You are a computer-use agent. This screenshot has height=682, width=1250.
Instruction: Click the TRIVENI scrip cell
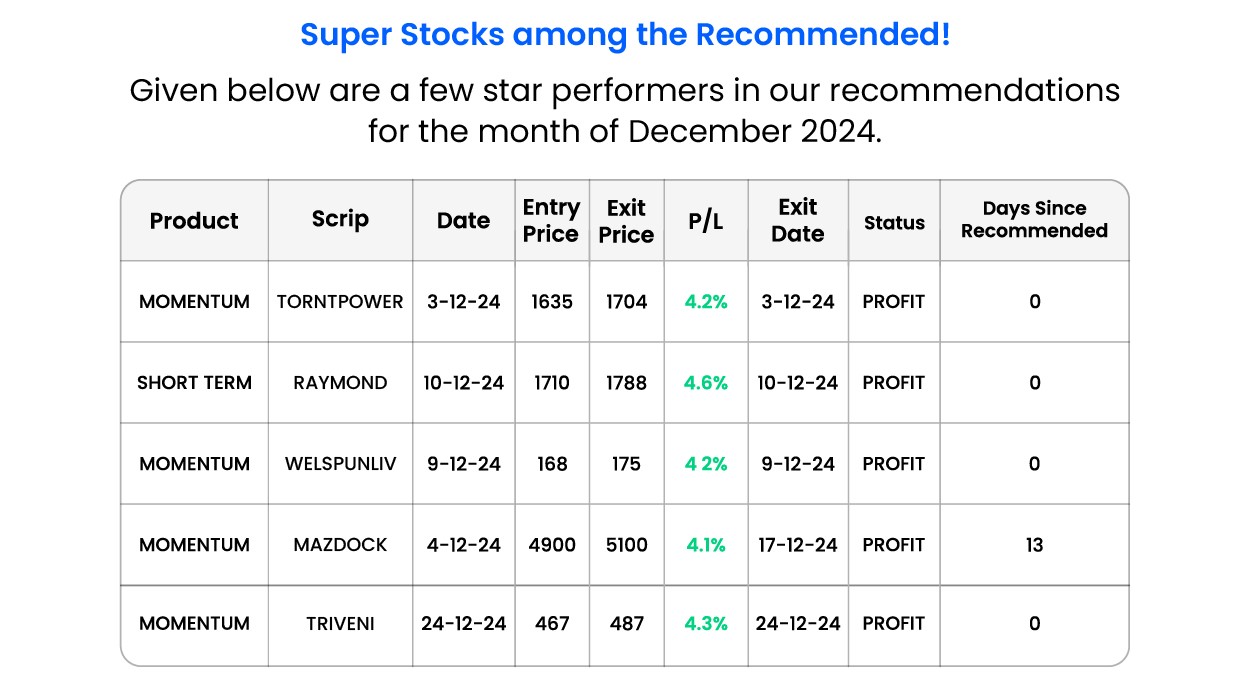[x=340, y=624]
